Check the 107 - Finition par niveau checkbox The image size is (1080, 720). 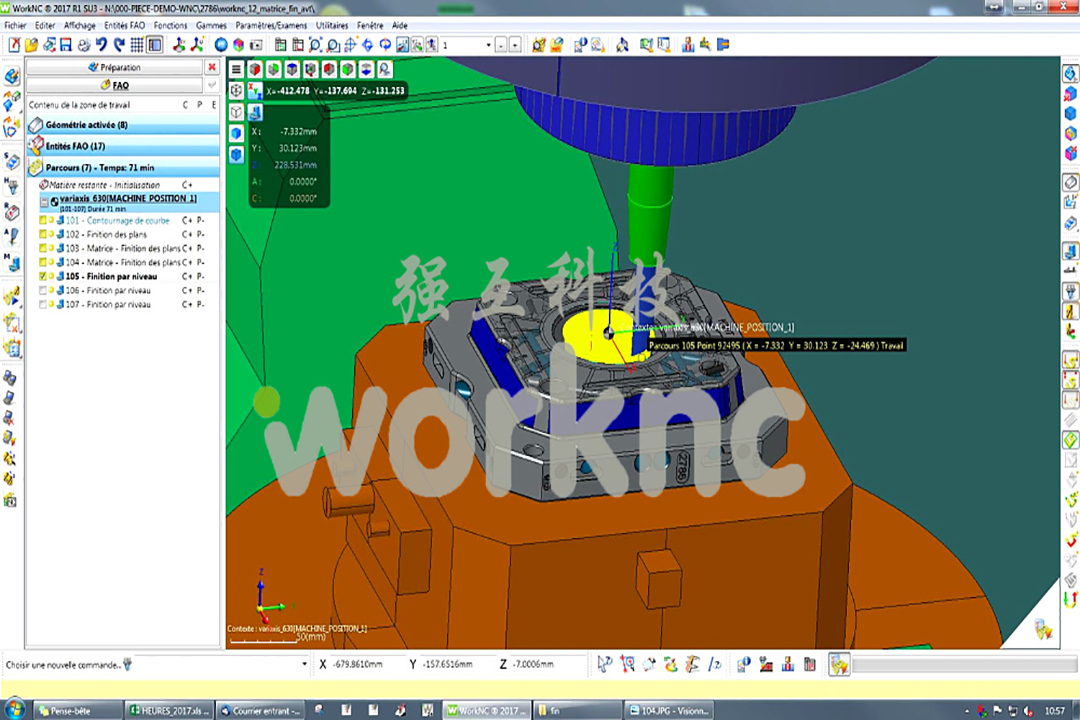coord(43,305)
